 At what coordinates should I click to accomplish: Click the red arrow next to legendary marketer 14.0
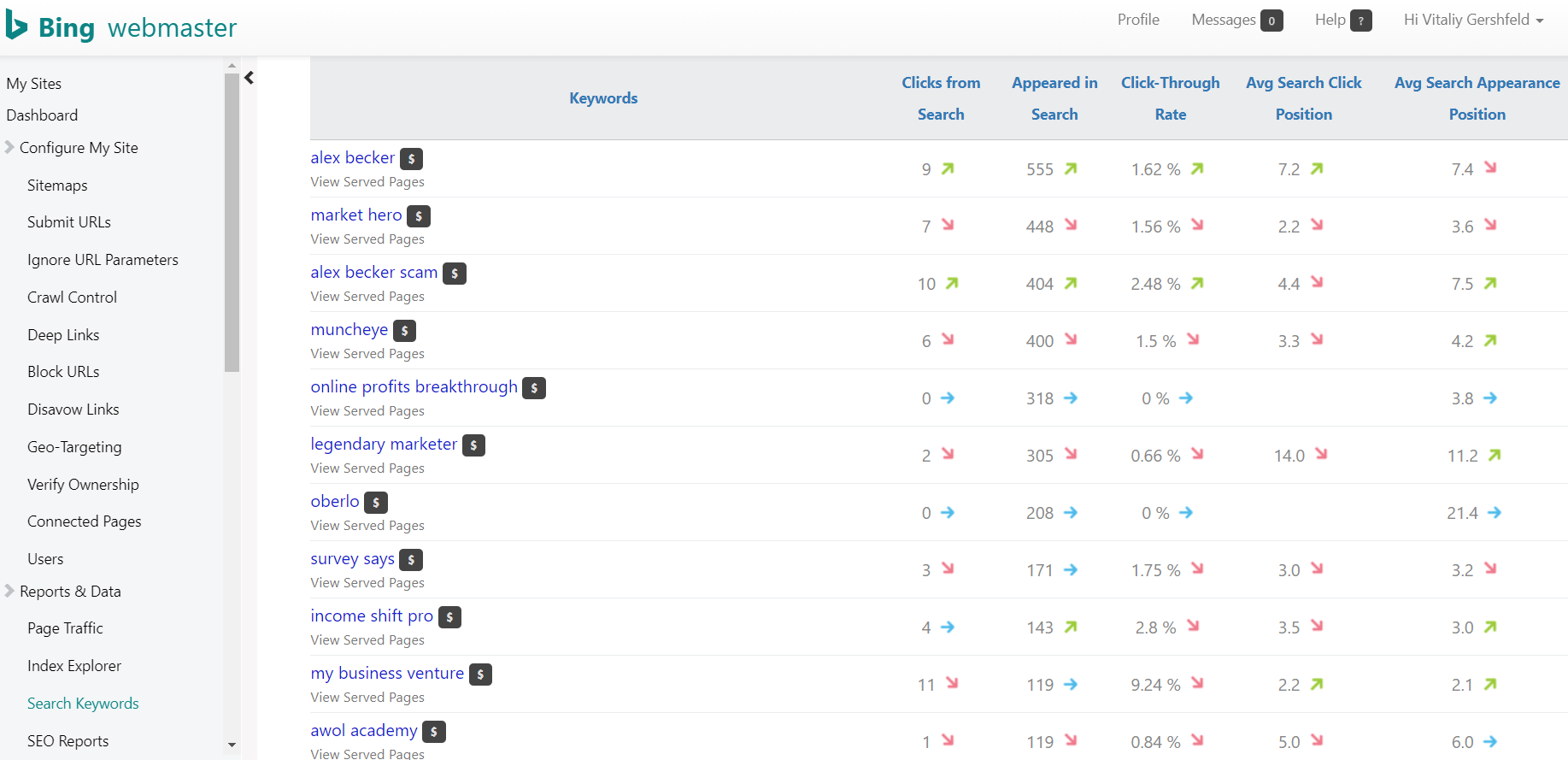click(x=1321, y=454)
